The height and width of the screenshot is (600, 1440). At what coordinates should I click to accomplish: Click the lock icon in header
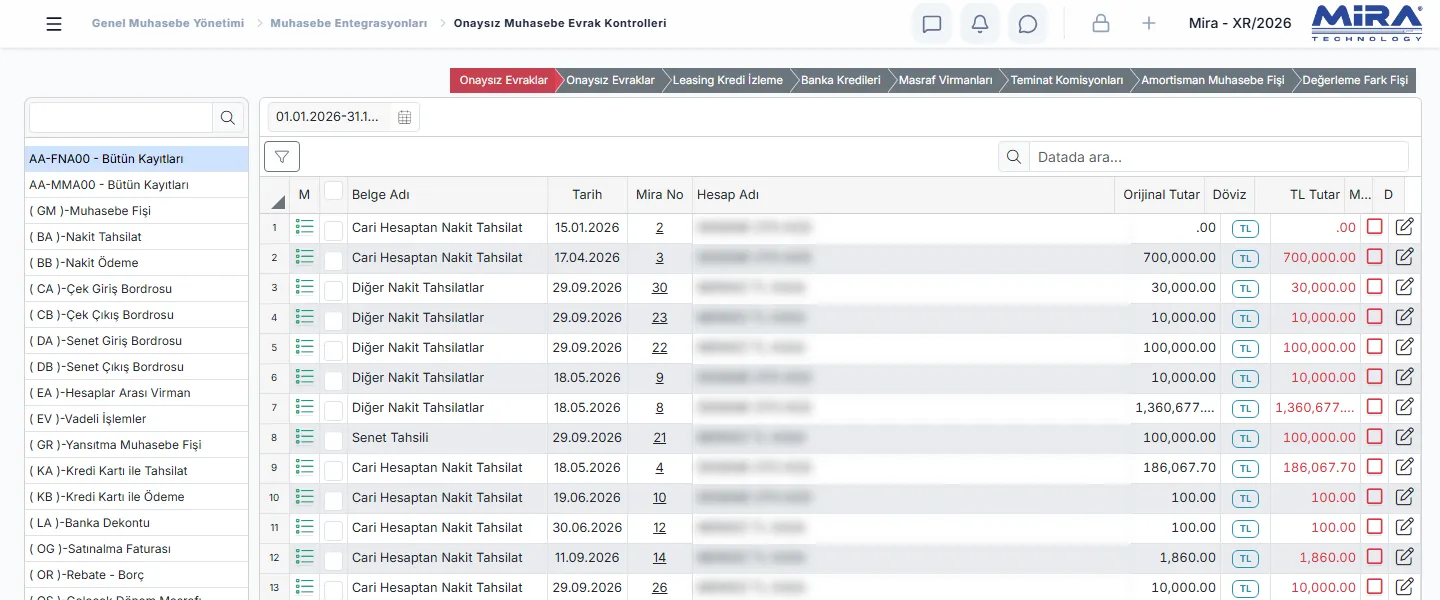point(1101,24)
